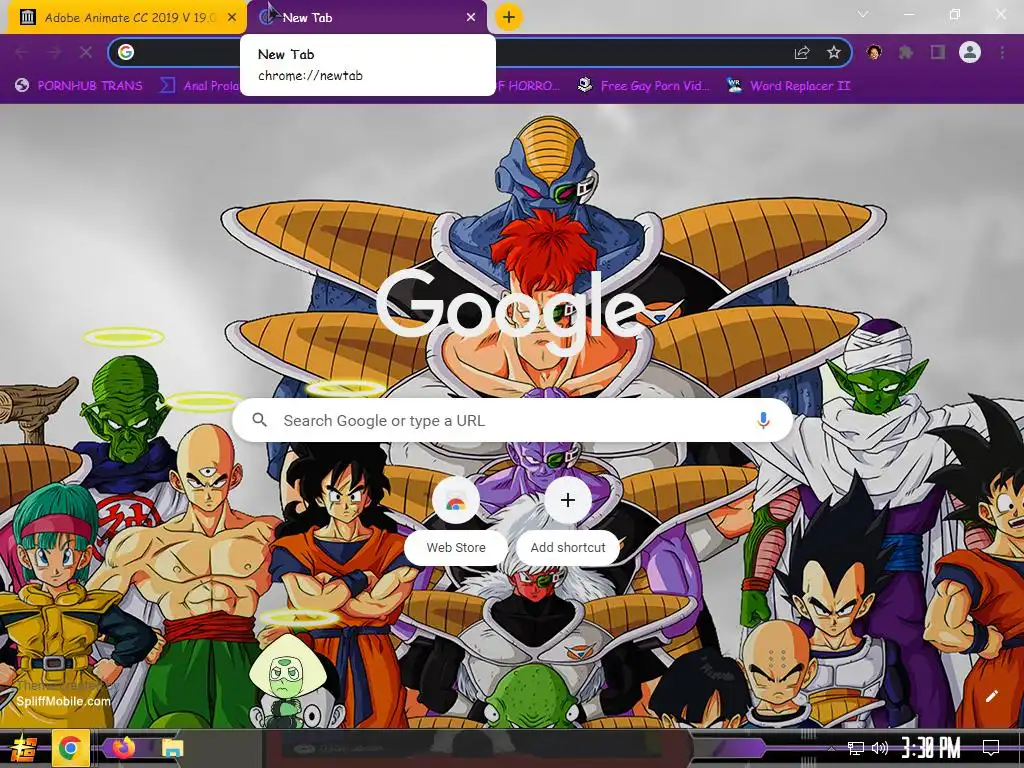Select the New Tab tab
1024x768 pixels.
tap(367, 18)
